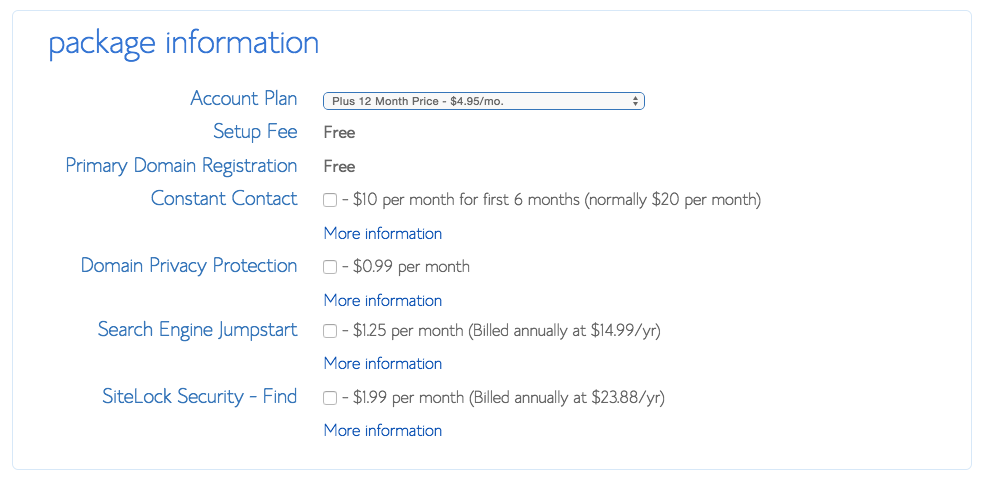
Task: Click Free value beside Primary Domain Registration
Action: [339, 166]
